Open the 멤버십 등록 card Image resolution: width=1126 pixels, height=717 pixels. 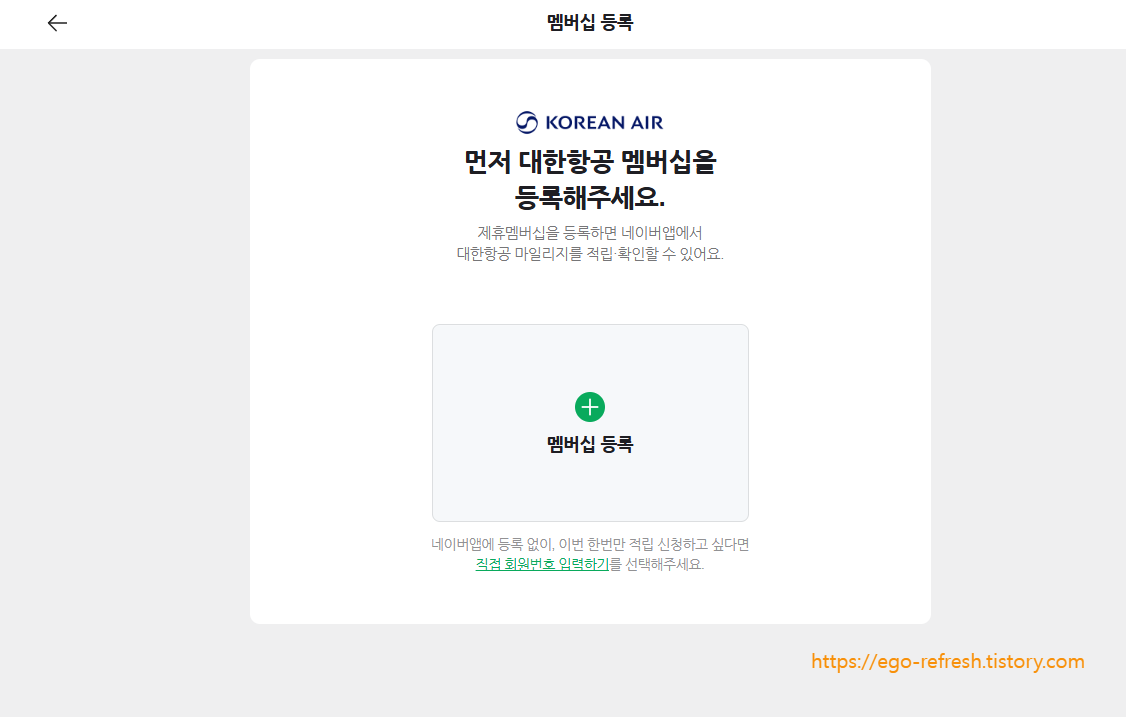click(x=590, y=422)
